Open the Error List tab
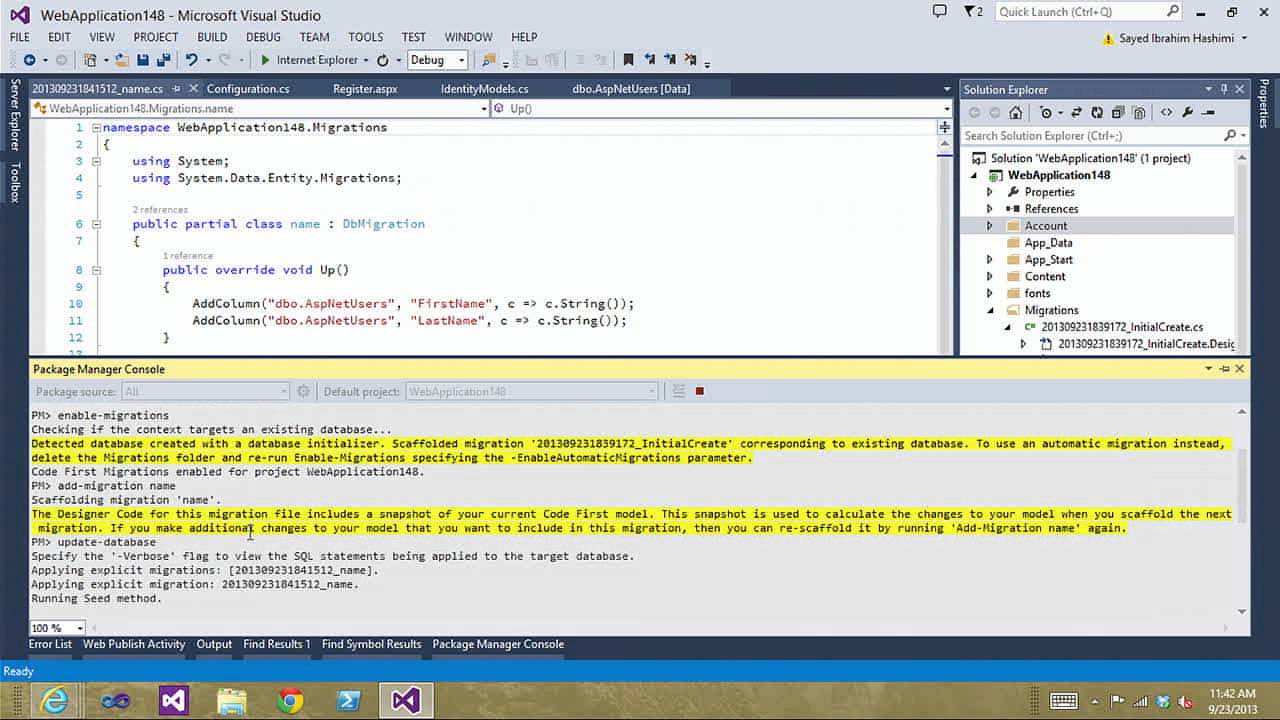Image resolution: width=1280 pixels, height=720 pixels. pyautogui.click(x=50, y=644)
